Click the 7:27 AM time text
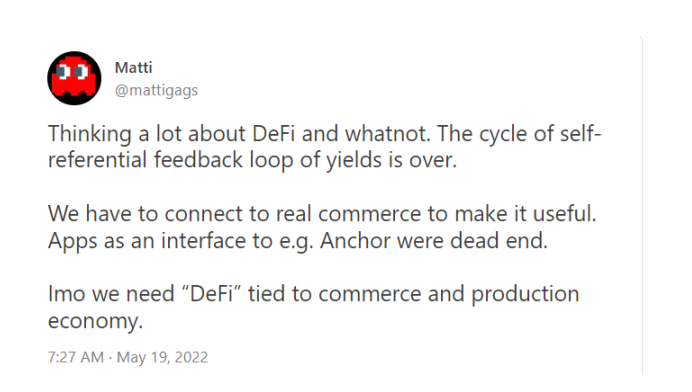The height and width of the screenshot is (392, 692). click(75, 357)
